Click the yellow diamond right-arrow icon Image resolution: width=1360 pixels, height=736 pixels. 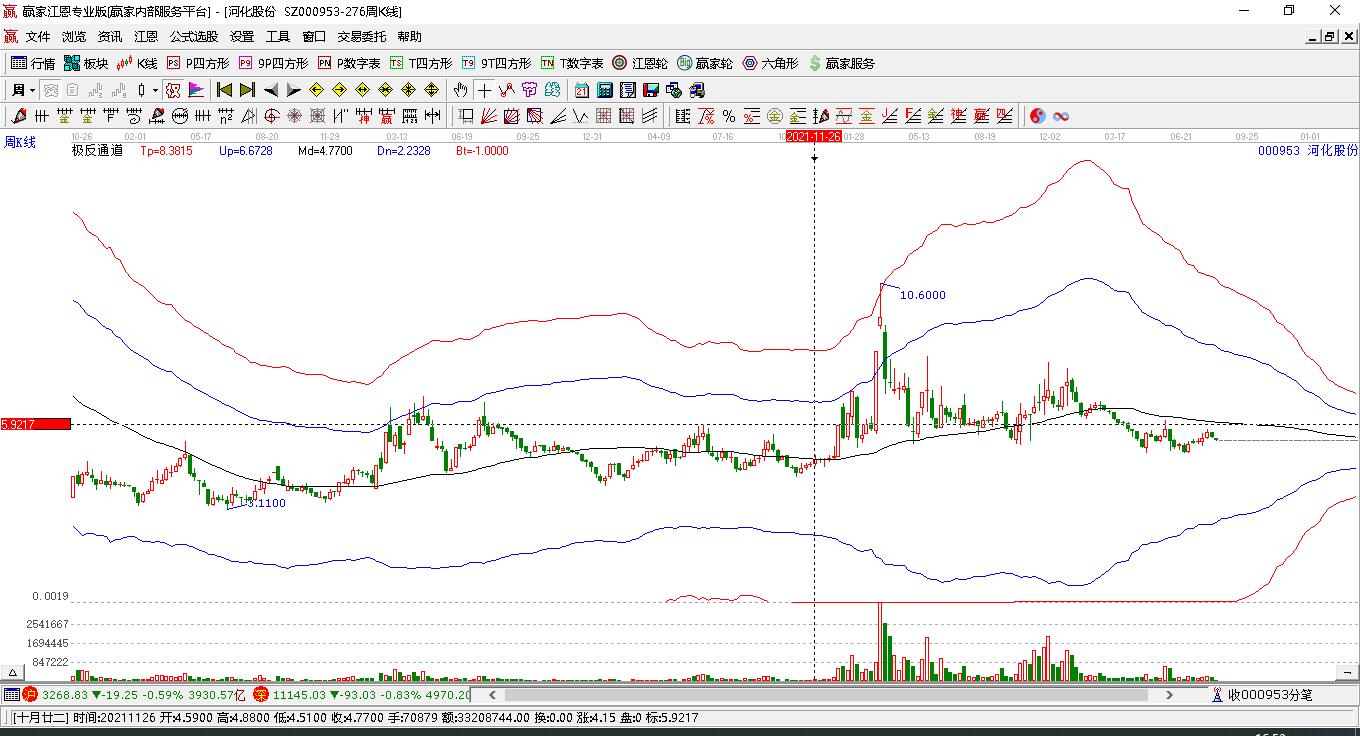click(339, 90)
